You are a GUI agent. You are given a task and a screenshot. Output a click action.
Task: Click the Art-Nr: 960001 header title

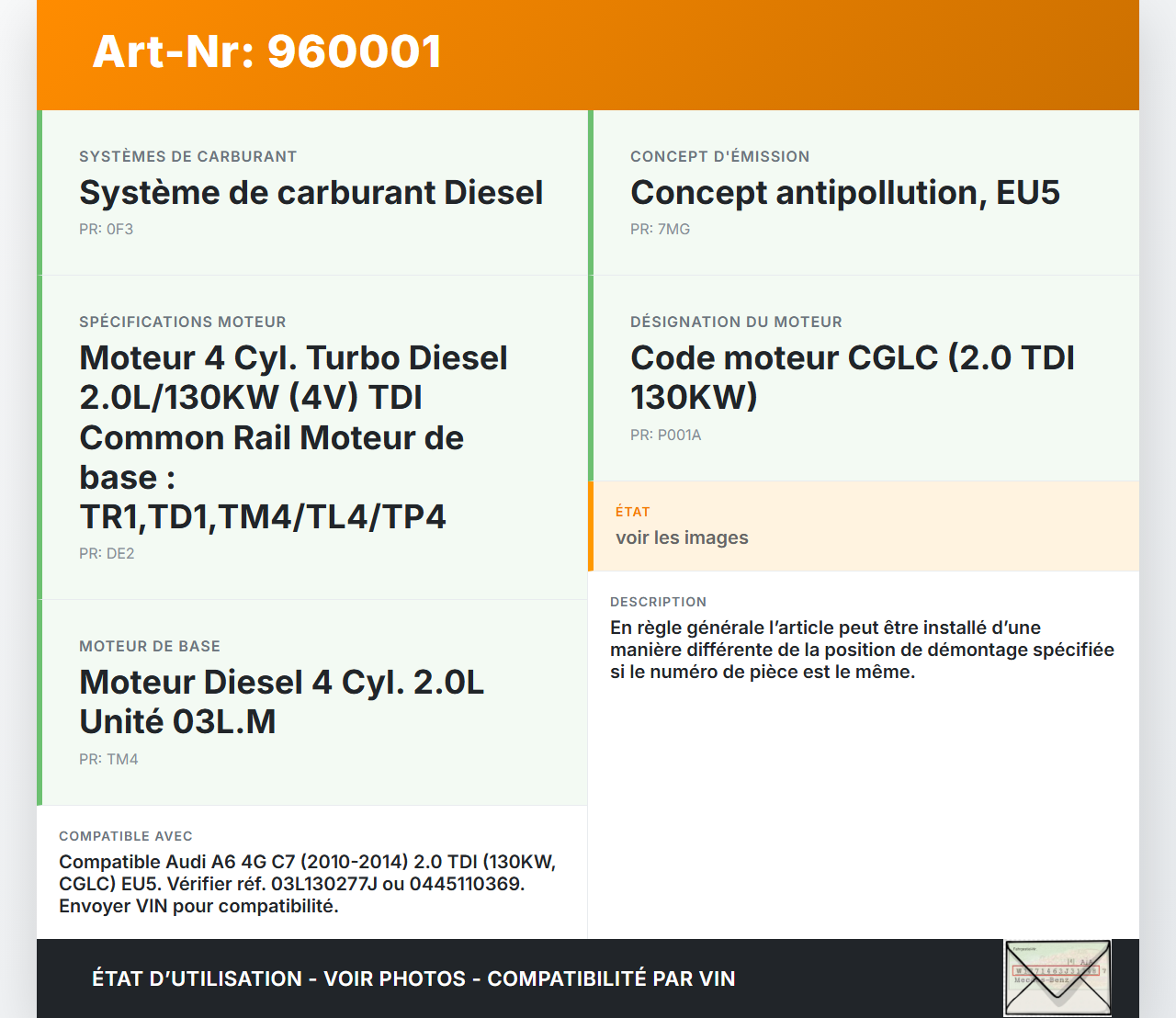[267, 51]
